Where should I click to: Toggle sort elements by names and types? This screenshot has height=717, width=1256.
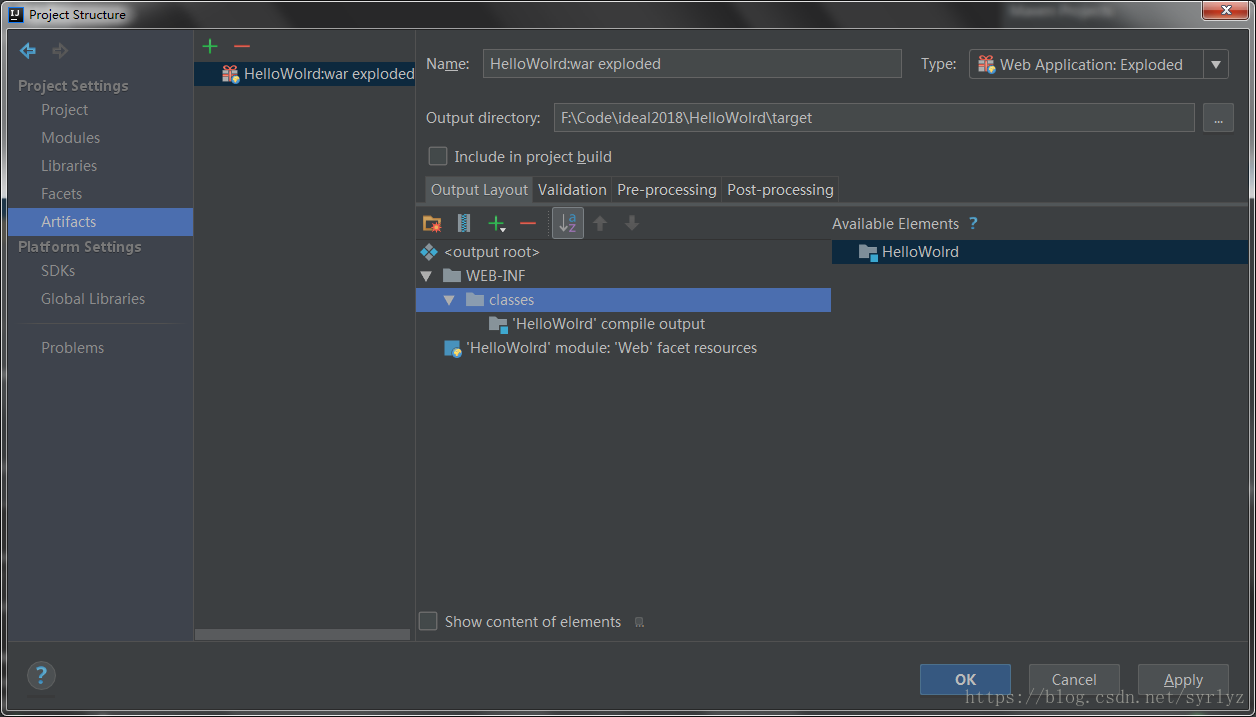pos(568,223)
